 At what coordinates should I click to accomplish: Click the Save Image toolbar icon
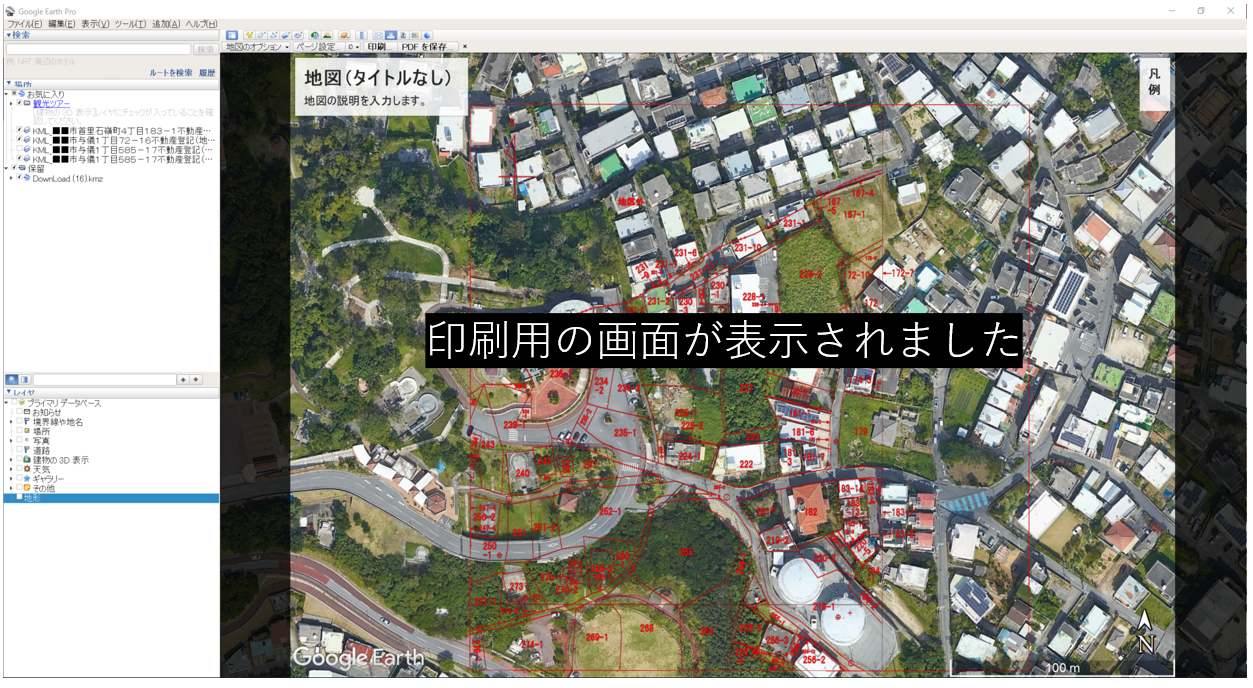coord(403,35)
